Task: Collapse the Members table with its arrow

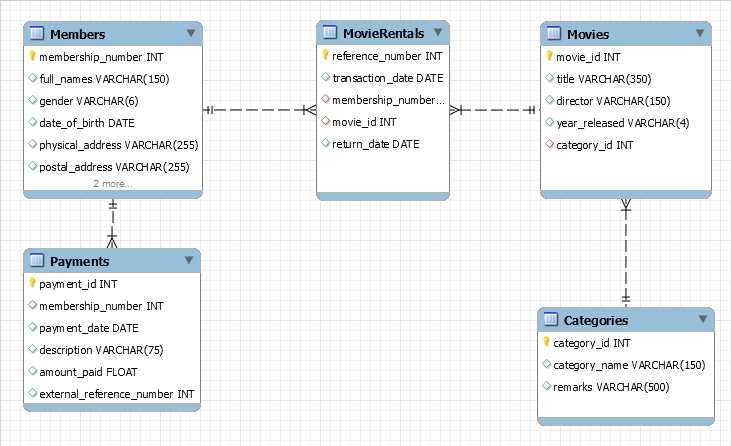Action: [190, 34]
